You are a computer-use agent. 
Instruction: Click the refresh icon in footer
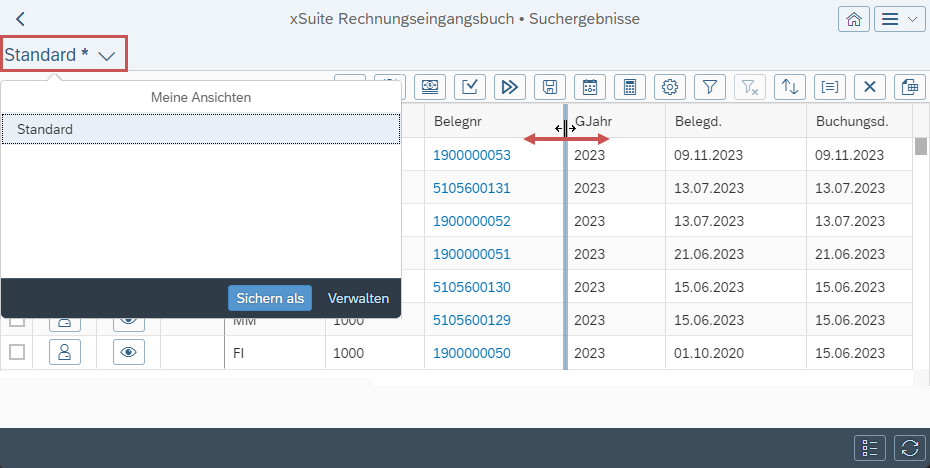(910, 448)
